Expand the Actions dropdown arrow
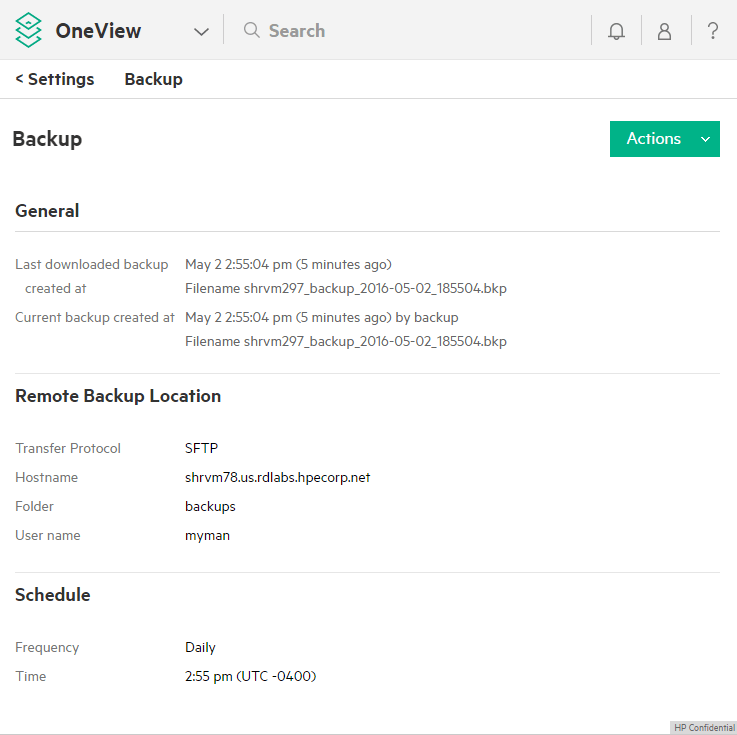 click(705, 139)
